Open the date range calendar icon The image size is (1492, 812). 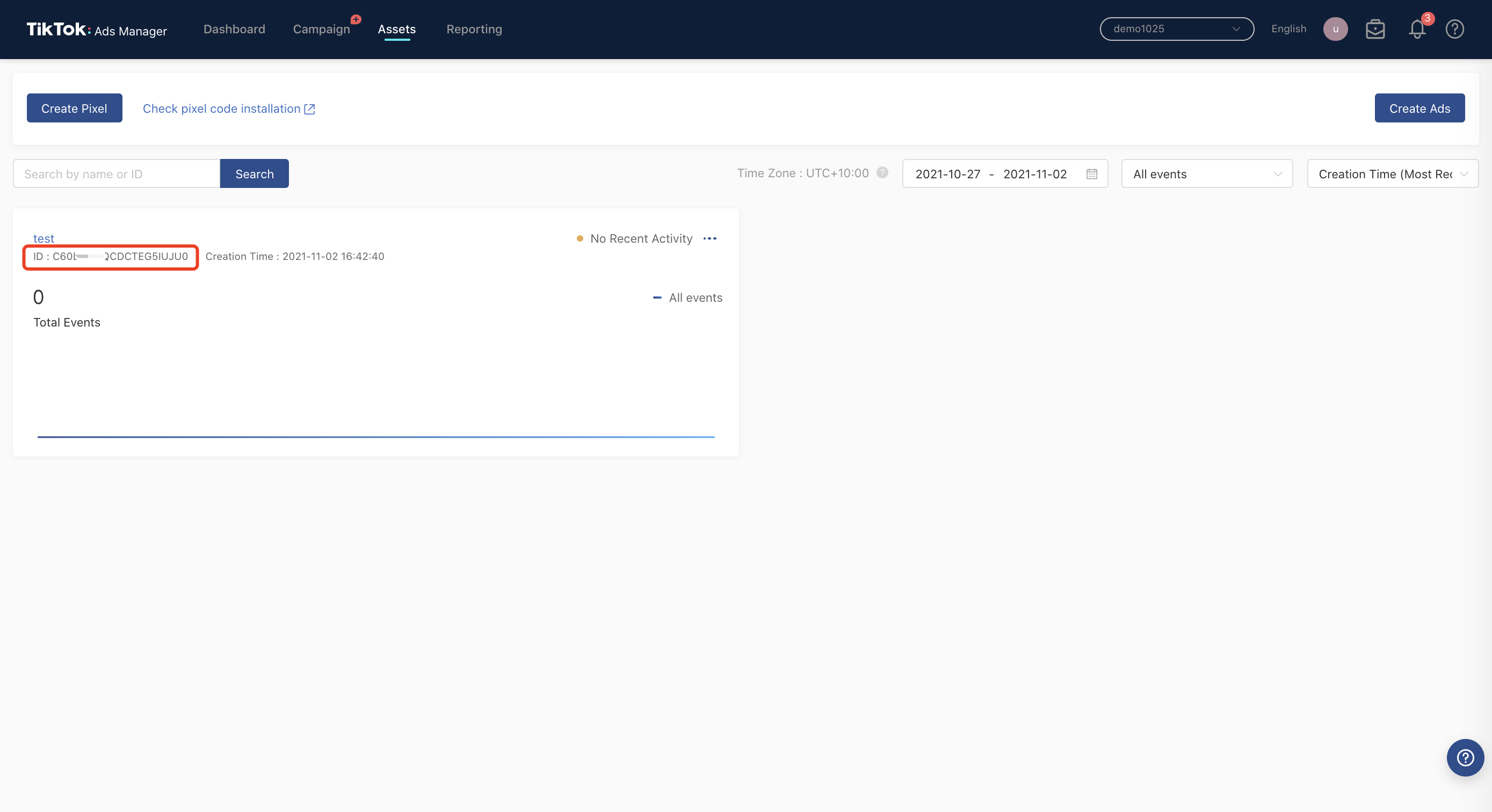click(x=1091, y=174)
